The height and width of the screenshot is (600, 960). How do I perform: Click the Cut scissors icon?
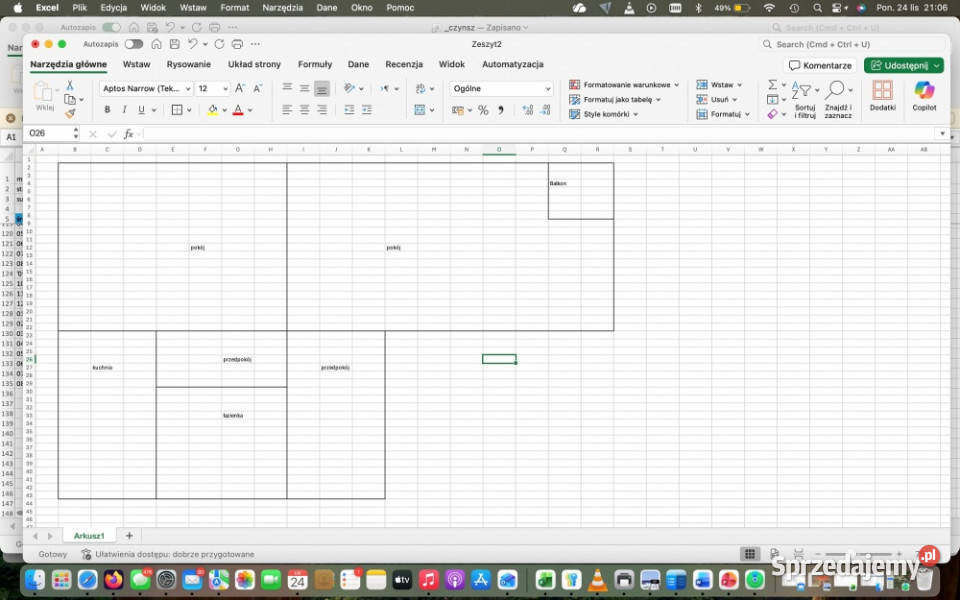70,86
